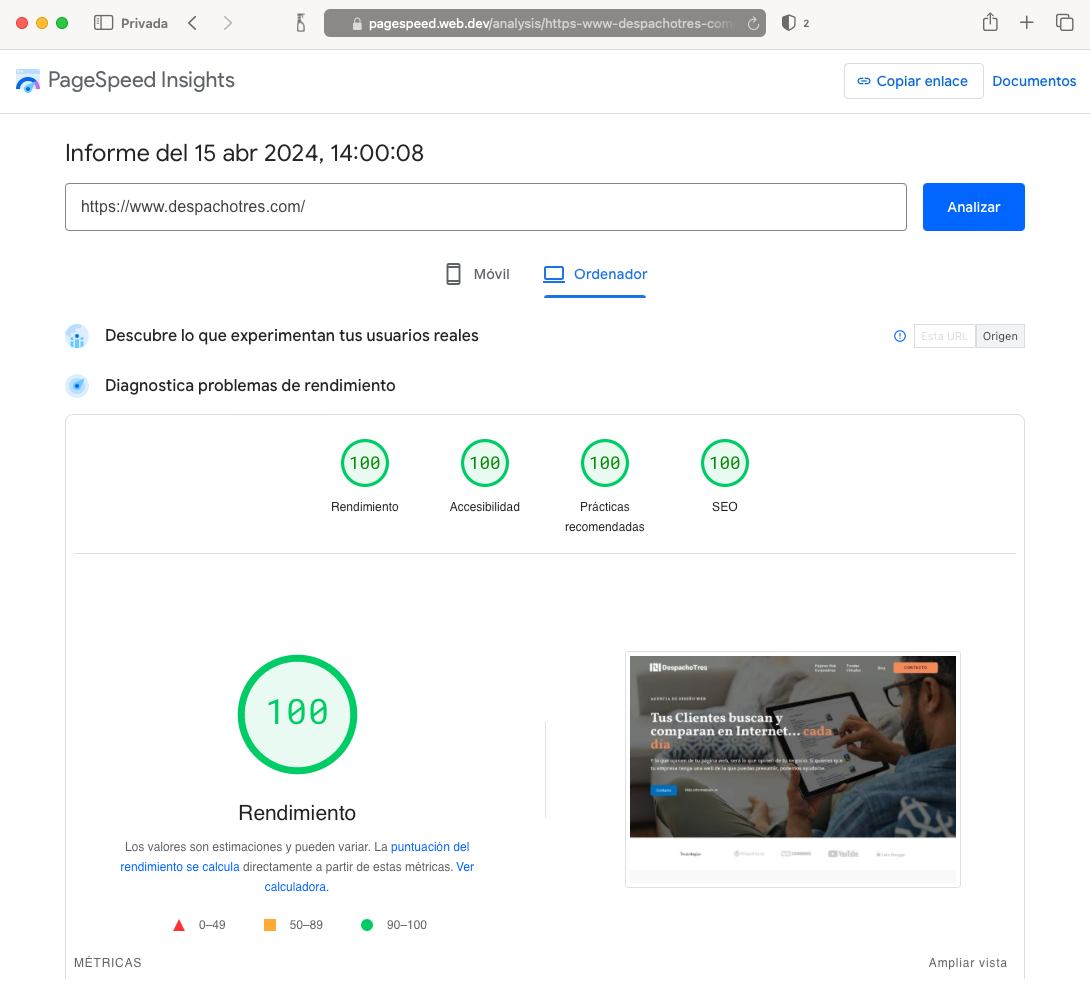This screenshot has height=1001, width=1090.
Task: Click the 'Descubre lo que experimentan' heading
Action: [x=292, y=336]
